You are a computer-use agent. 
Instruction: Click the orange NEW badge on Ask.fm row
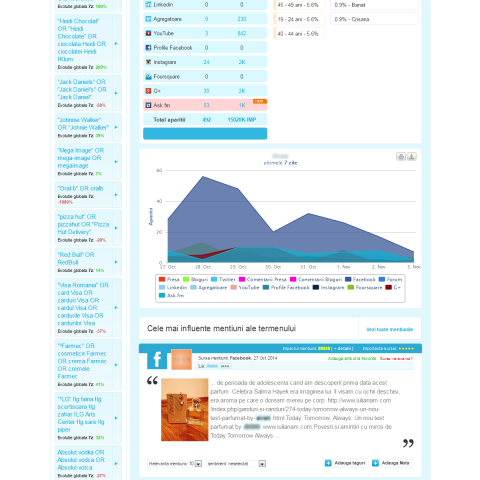[x=260, y=101]
